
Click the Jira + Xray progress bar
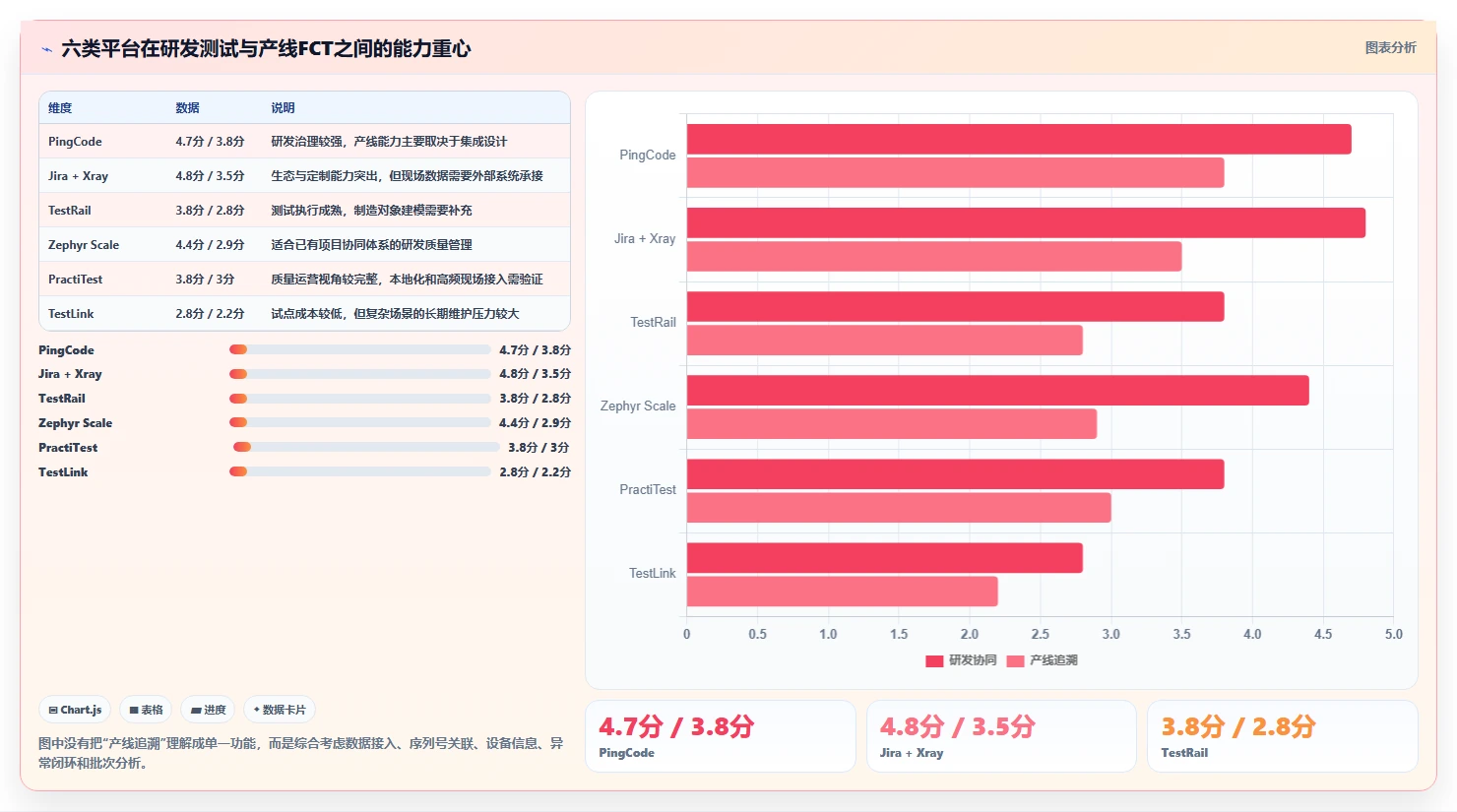[x=360, y=374]
